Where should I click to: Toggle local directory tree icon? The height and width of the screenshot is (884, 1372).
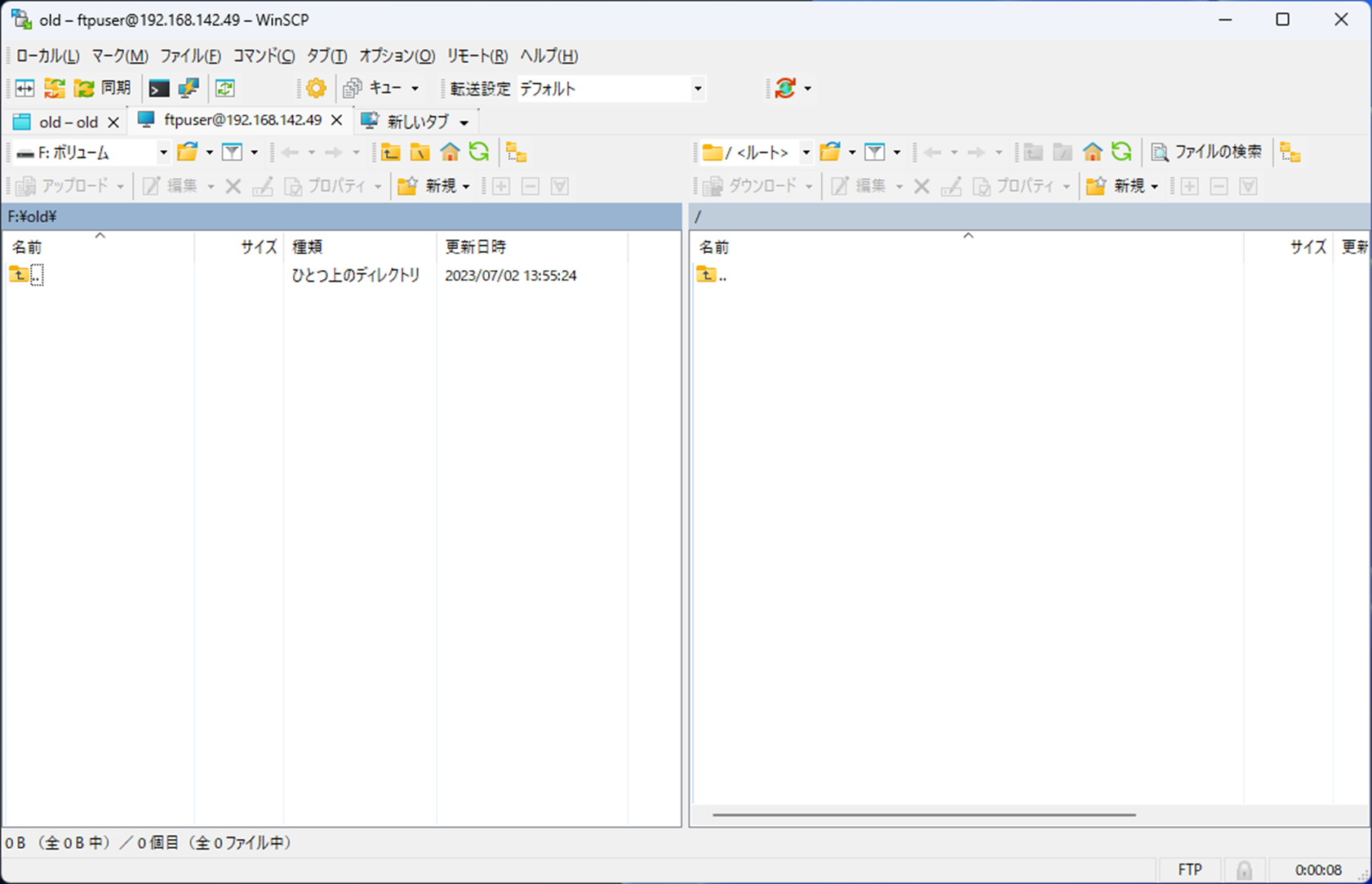[517, 152]
